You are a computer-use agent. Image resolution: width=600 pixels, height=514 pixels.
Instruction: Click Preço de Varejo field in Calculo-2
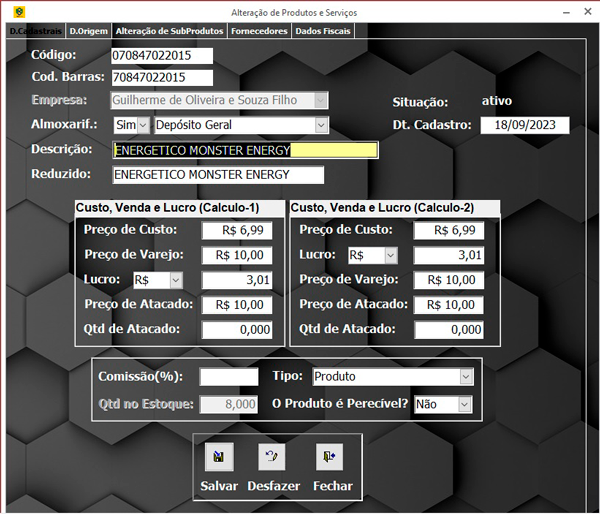pos(448,280)
